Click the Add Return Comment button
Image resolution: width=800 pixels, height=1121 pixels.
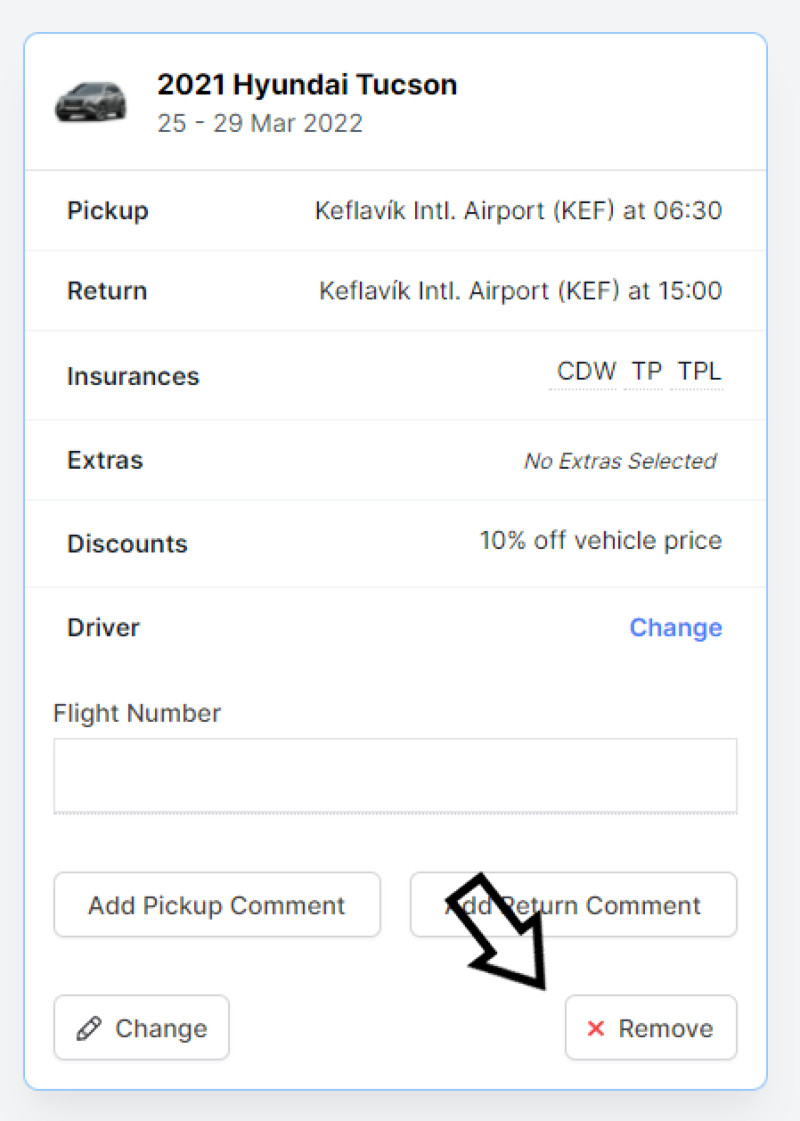pos(573,904)
